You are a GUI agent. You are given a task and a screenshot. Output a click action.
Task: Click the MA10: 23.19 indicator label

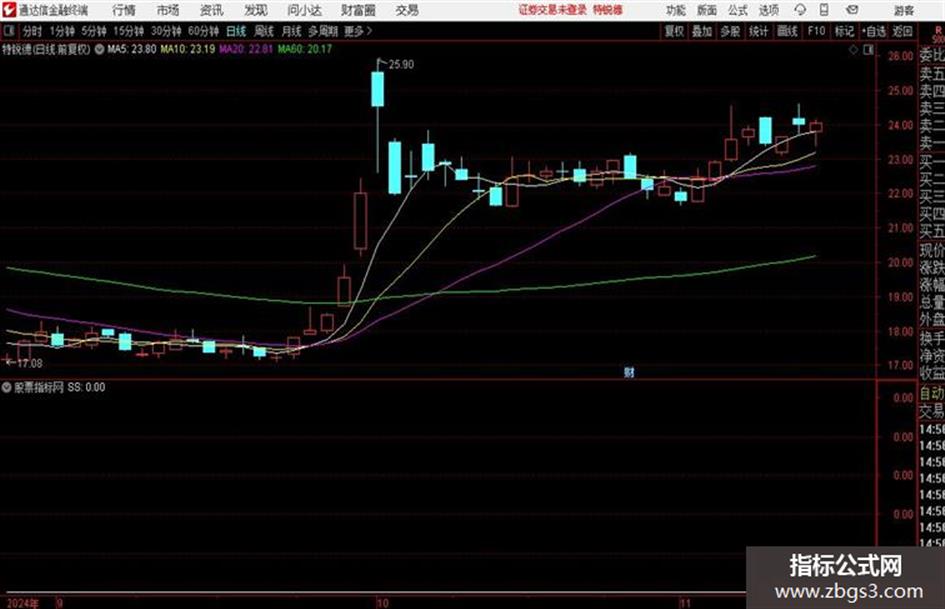[x=187, y=49]
